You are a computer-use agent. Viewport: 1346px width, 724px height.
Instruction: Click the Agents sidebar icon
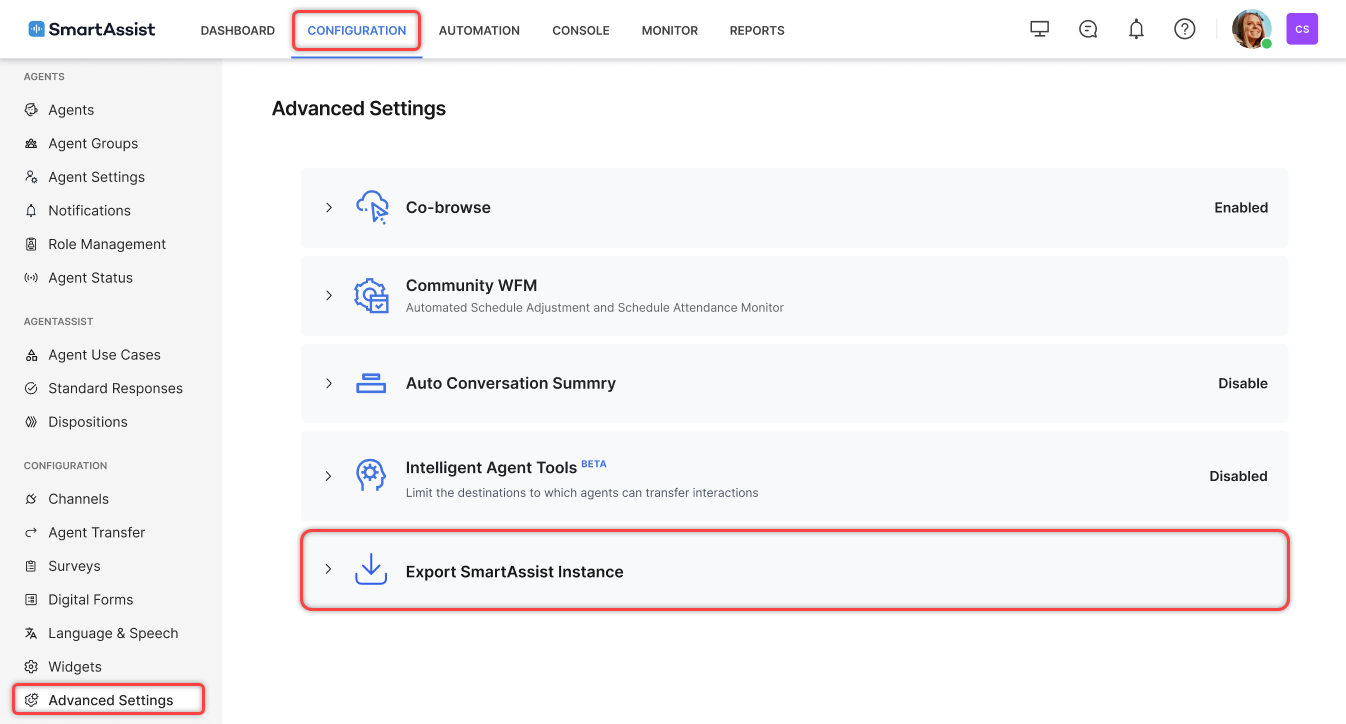click(x=31, y=110)
